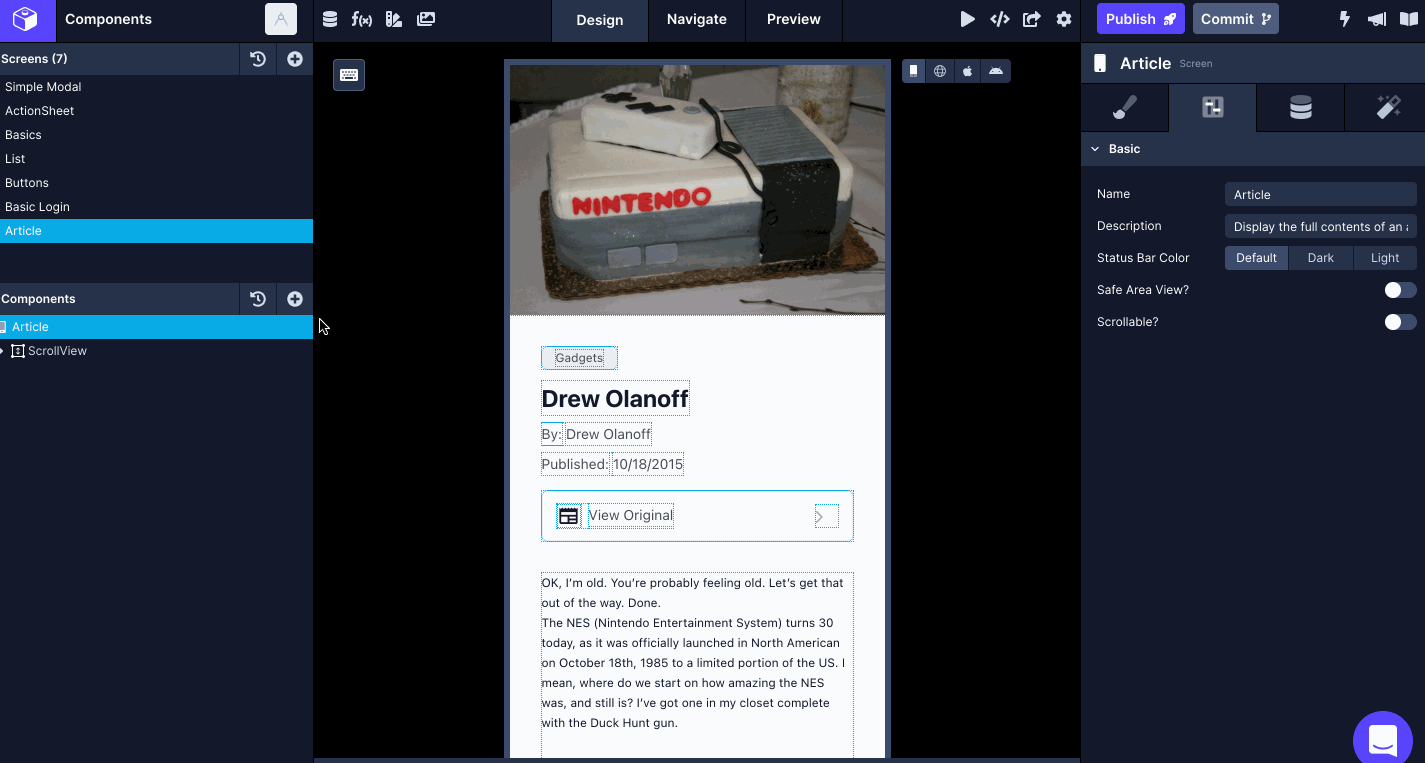Select the Article screen in Screens list
Image resolution: width=1425 pixels, height=763 pixels.
pos(156,231)
